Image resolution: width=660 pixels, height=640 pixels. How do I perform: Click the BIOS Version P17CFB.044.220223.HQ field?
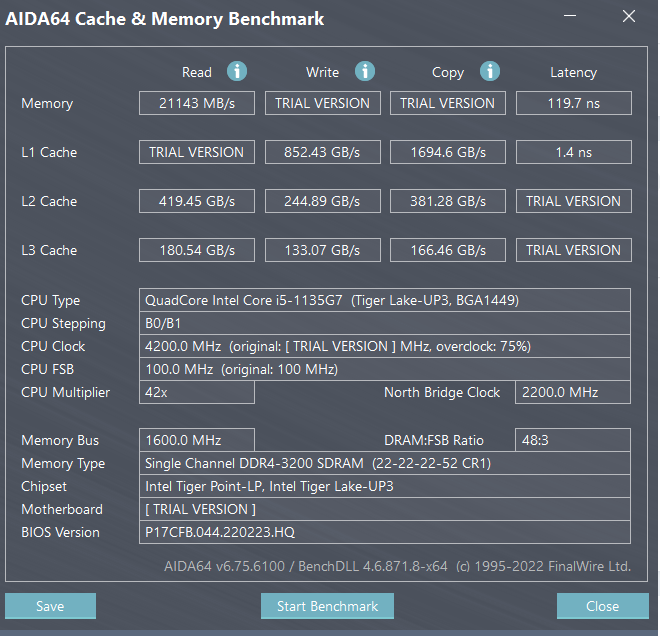(385, 532)
